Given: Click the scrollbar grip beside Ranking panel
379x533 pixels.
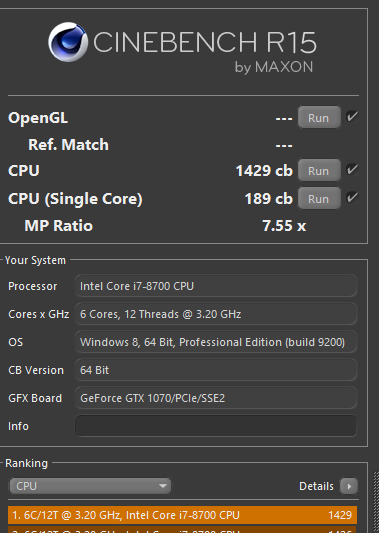Looking at the screenshot, I should [376, 502].
